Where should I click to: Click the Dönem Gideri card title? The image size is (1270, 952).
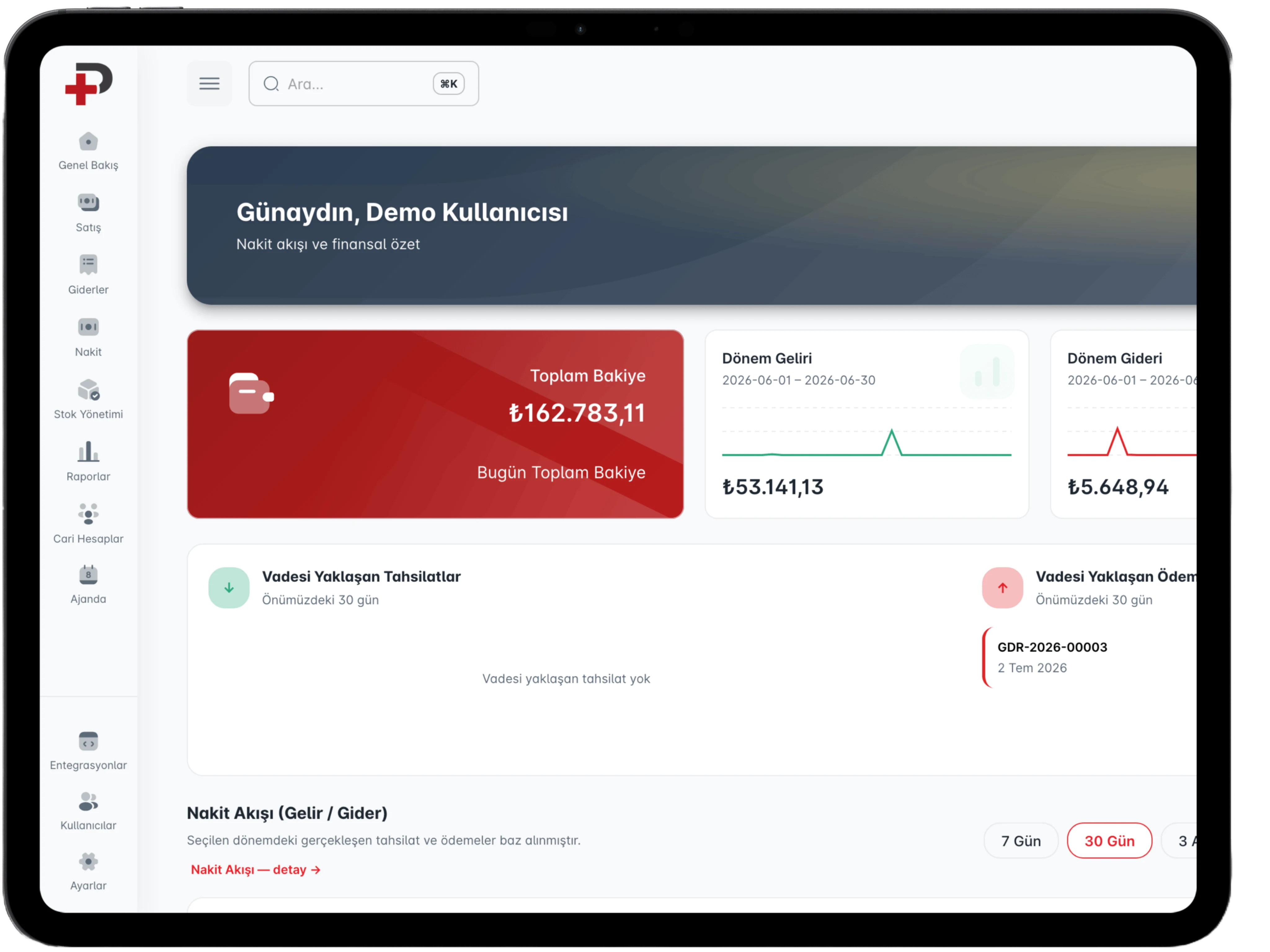point(1114,358)
